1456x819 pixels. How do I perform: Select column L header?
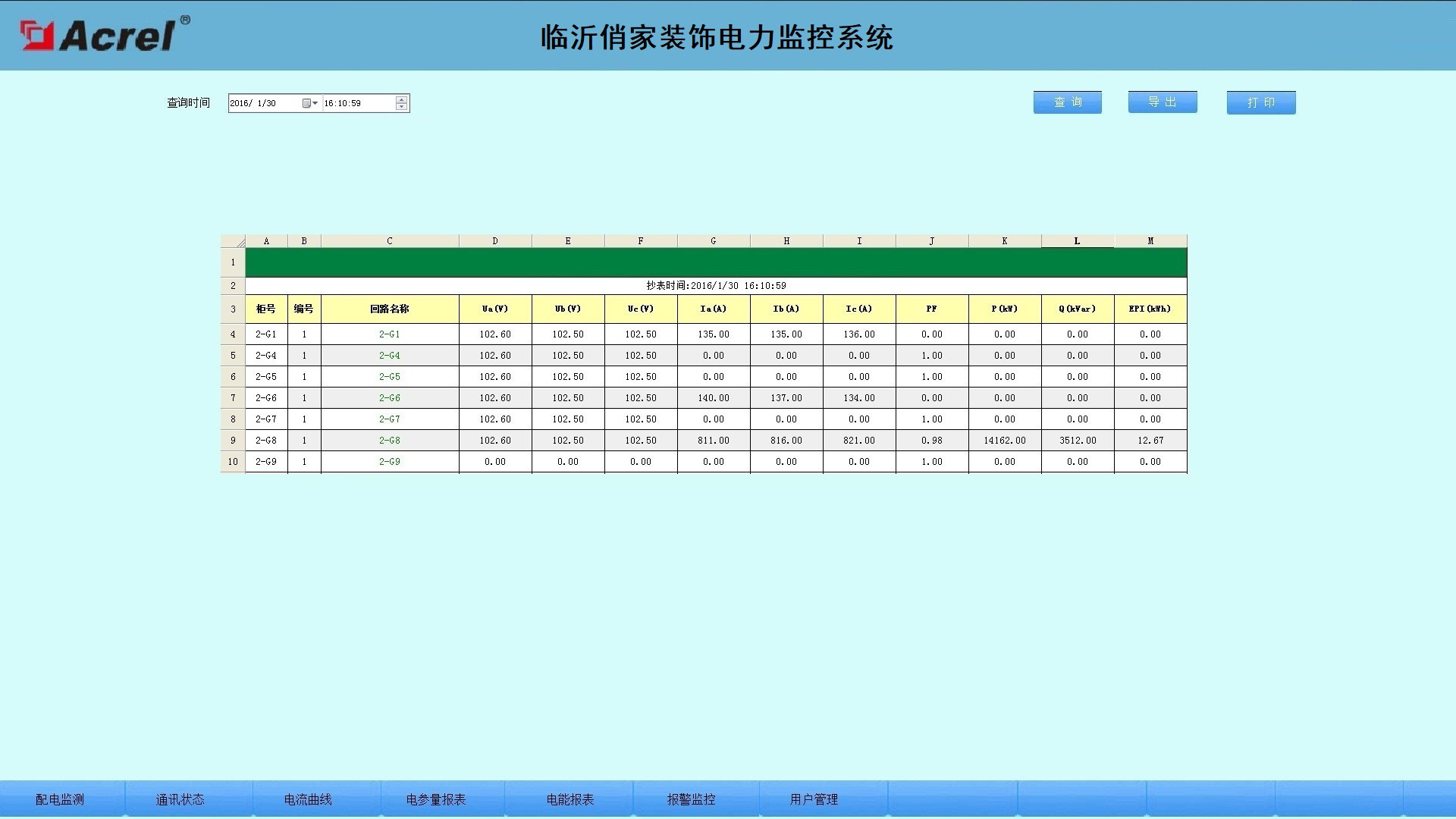[x=1078, y=241]
